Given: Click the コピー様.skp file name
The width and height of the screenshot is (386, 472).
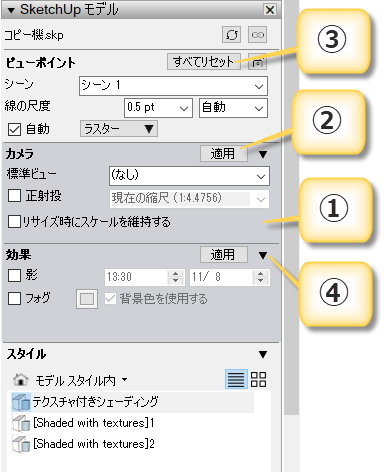Looking at the screenshot, I should [34, 35].
